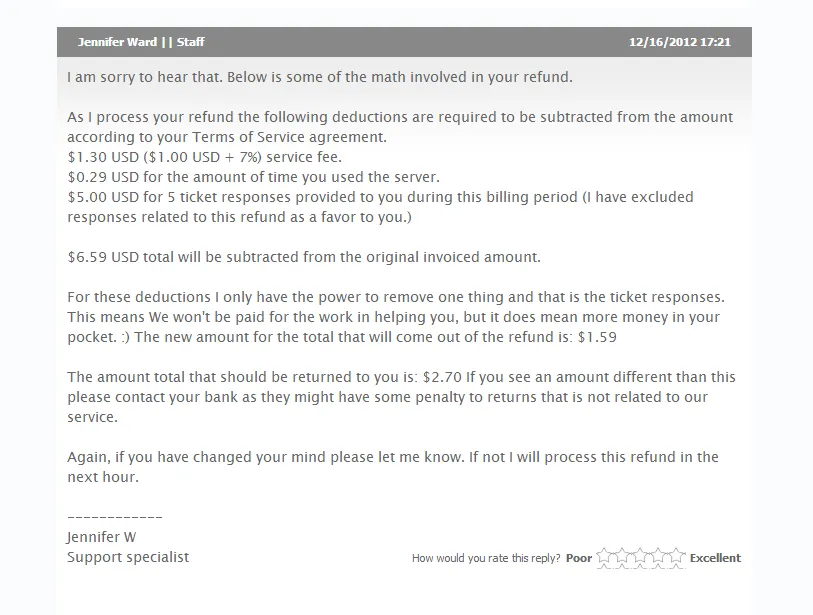Select 'How would you rate this reply?' text

pos(486,558)
